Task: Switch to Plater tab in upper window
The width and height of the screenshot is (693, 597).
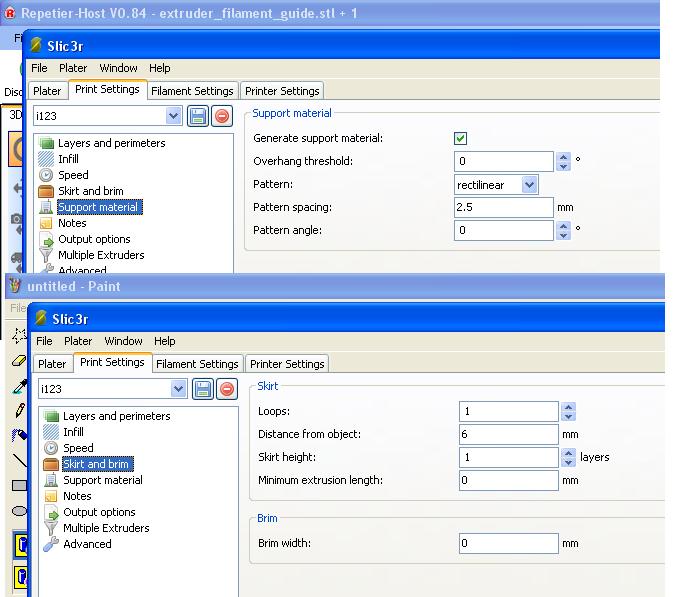Action: click(47, 91)
